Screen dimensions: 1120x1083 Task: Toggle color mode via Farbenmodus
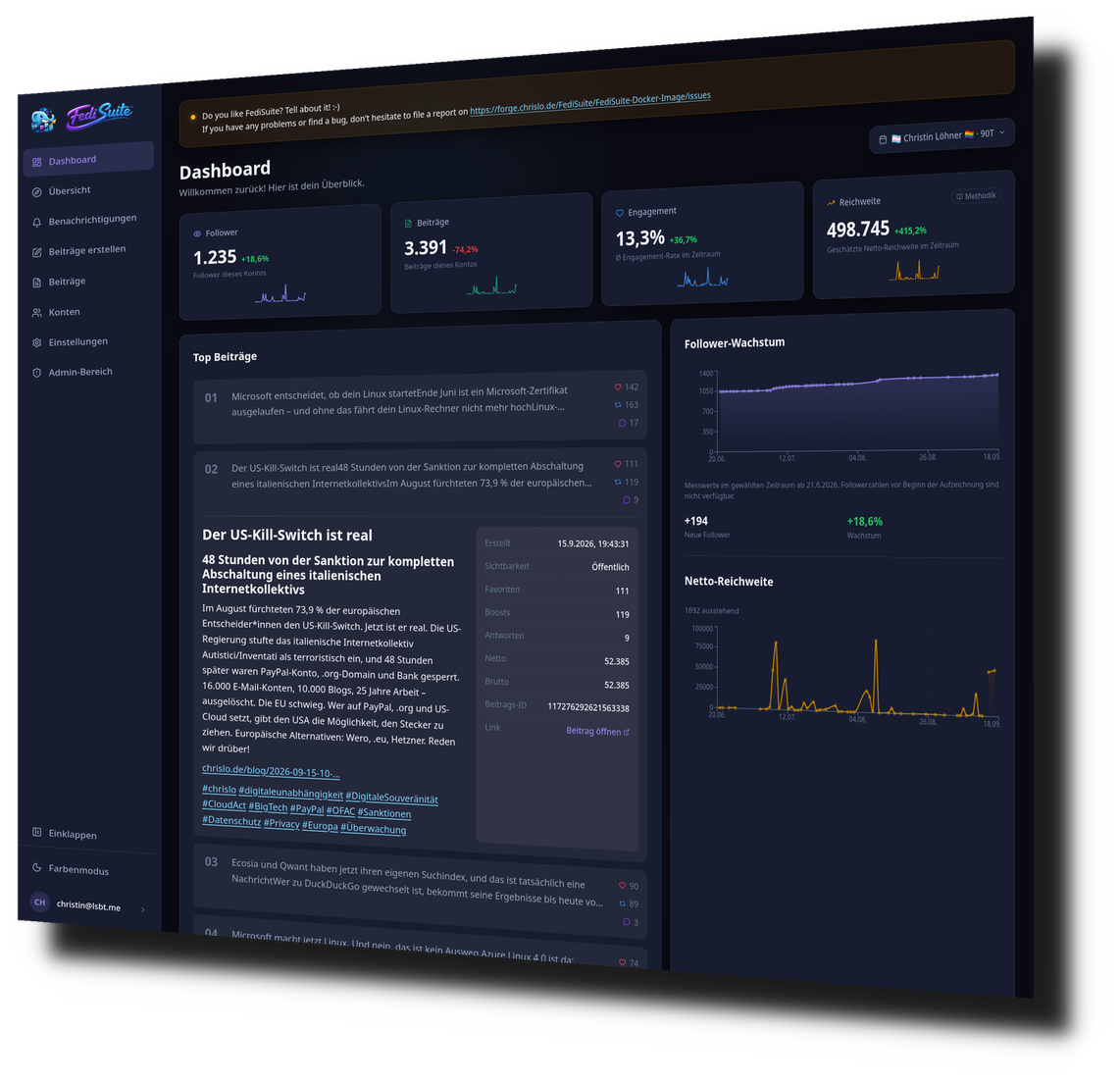click(77, 869)
